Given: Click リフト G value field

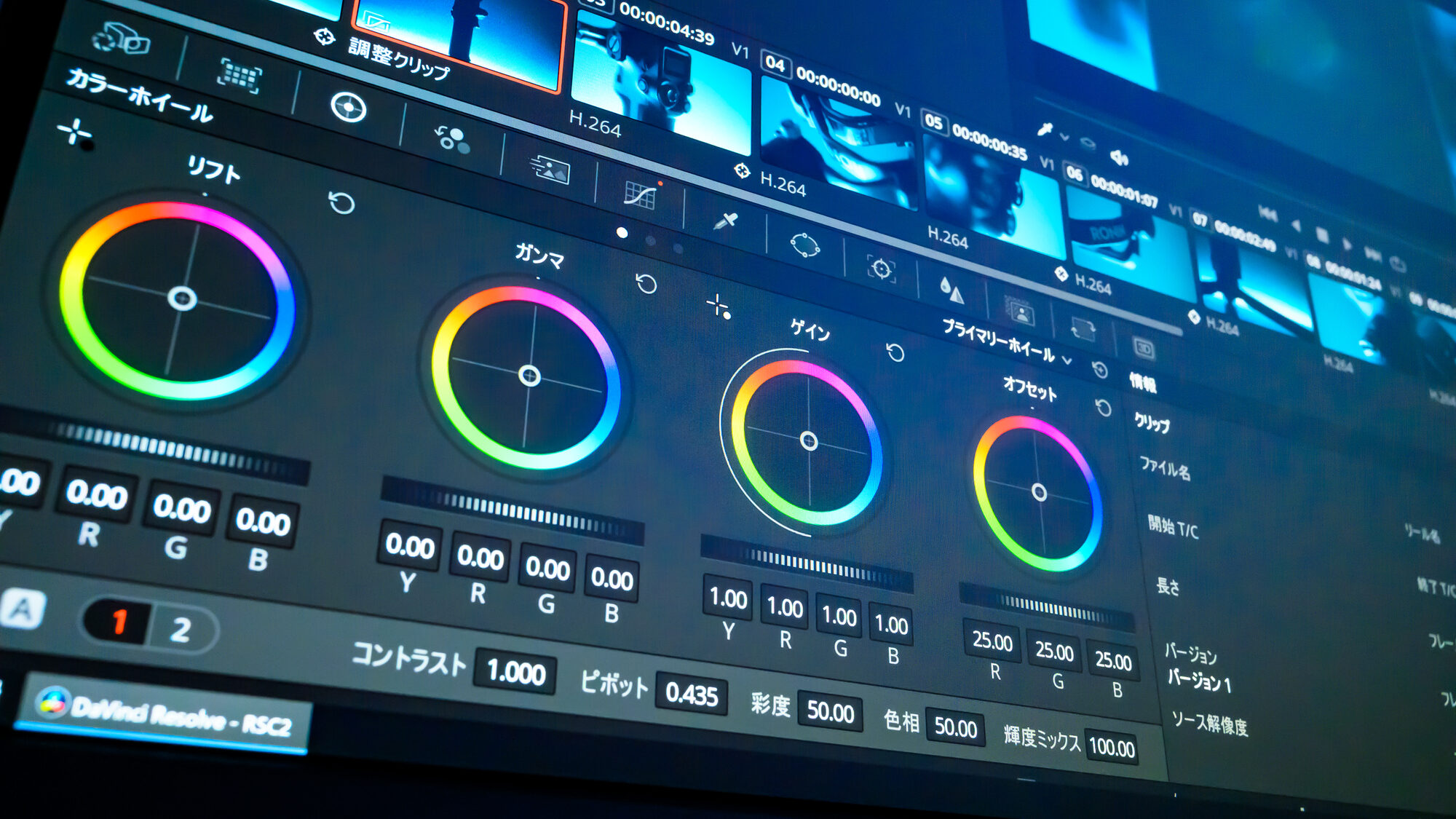Looking at the screenshot, I should click(x=182, y=508).
